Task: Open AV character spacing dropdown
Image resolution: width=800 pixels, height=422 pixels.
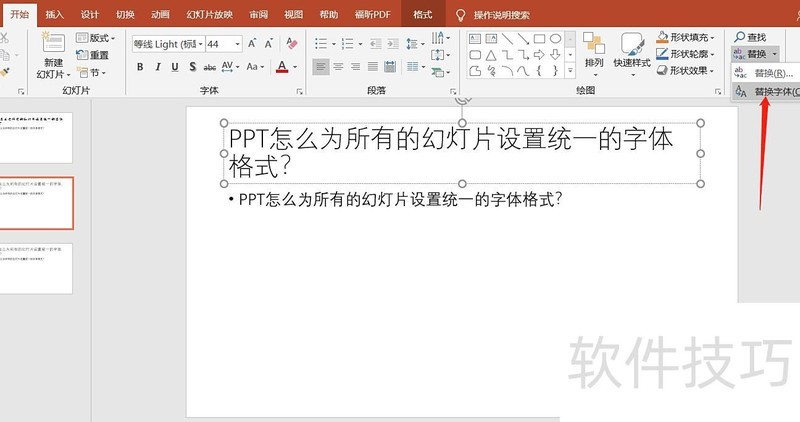Action: (230, 67)
